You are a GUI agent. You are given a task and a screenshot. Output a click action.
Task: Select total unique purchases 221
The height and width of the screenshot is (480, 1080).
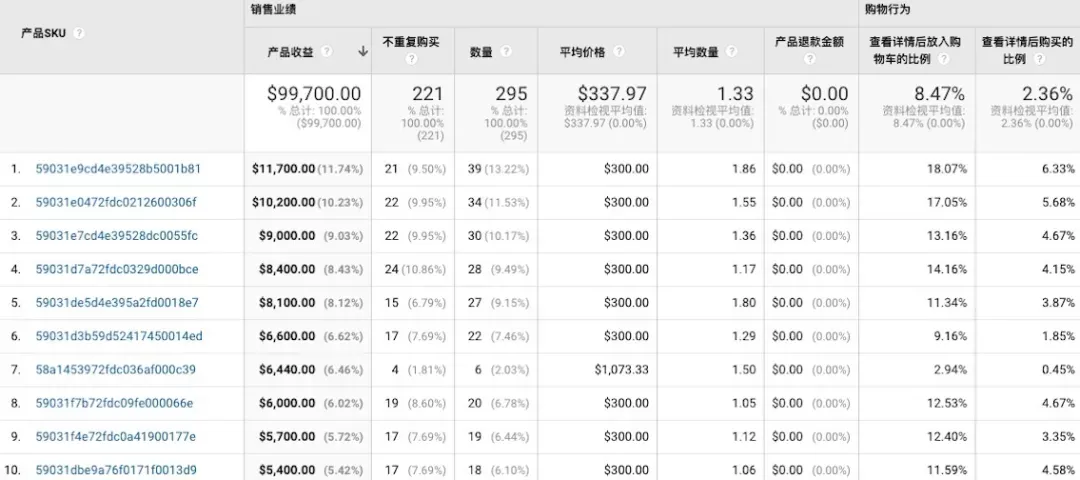coord(428,93)
